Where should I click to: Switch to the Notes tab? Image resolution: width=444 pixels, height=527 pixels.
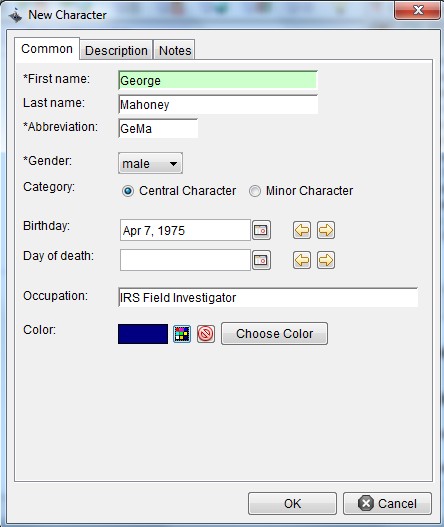click(175, 50)
